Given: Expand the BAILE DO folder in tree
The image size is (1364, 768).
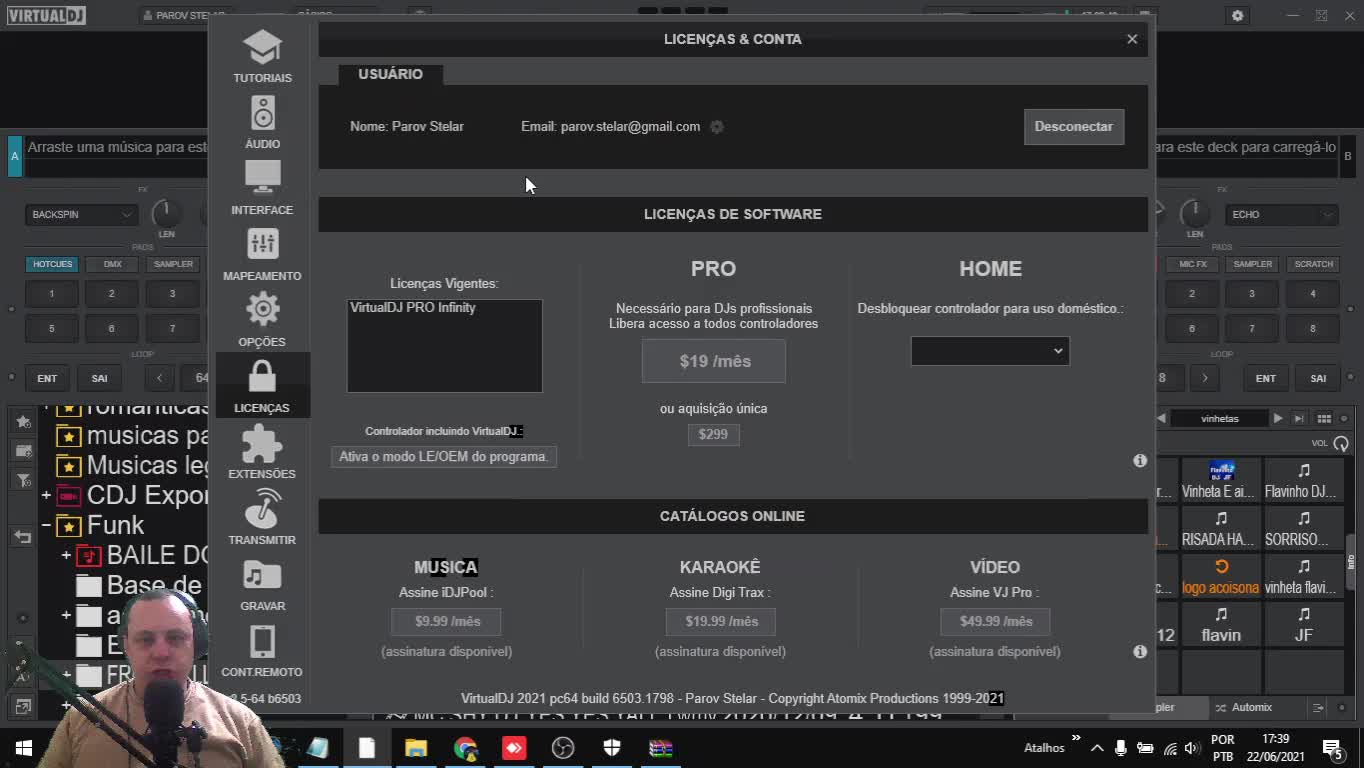Looking at the screenshot, I should tap(66, 555).
